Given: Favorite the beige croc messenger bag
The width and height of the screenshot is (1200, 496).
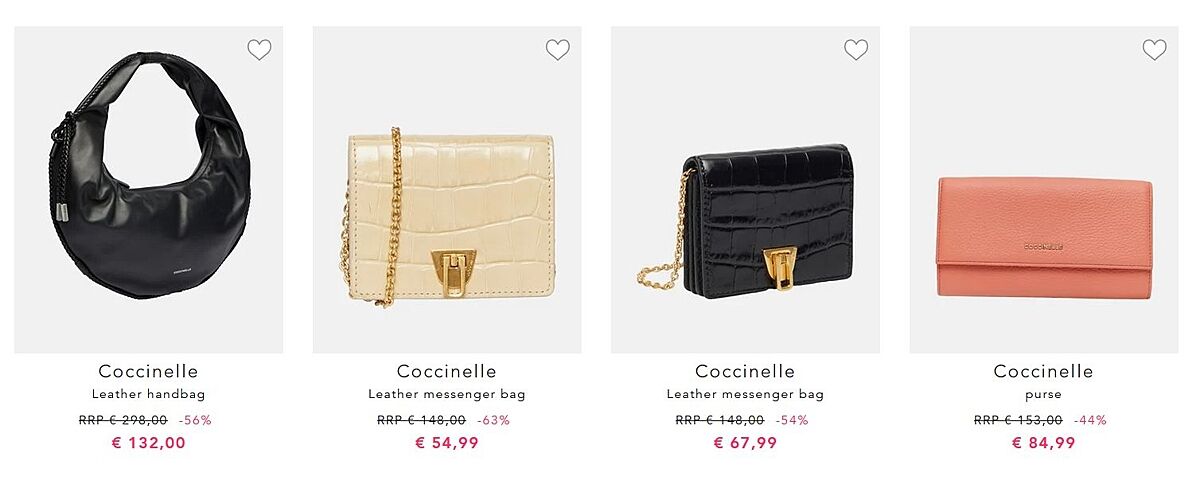Looking at the screenshot, I should (x=557, y=50).
